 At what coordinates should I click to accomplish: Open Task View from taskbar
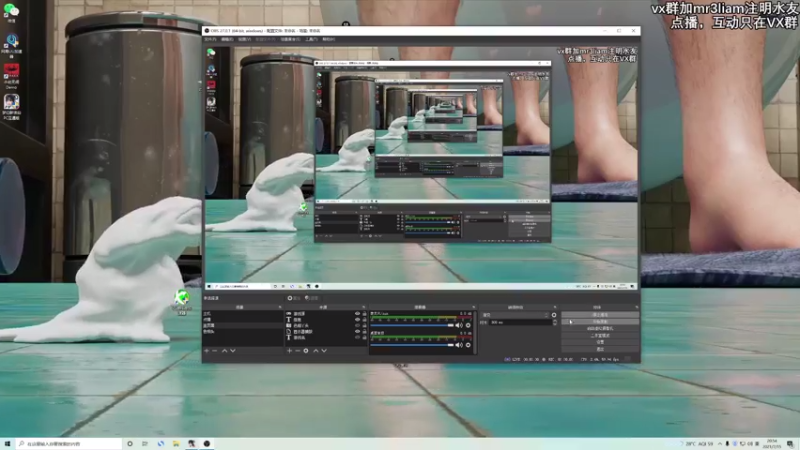(145, 444)
